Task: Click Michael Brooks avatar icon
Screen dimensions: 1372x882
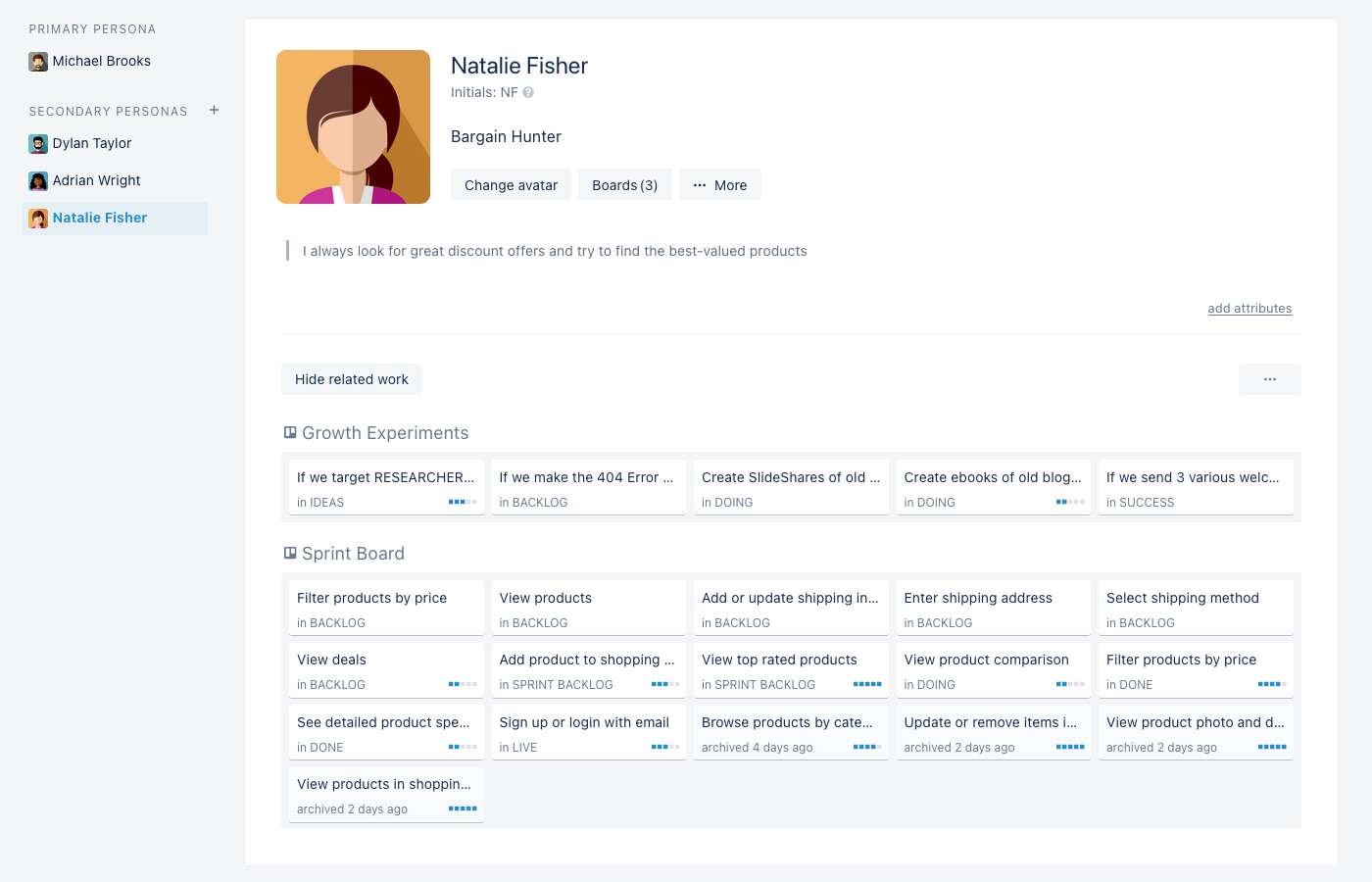Action: [x=38, y=62]
